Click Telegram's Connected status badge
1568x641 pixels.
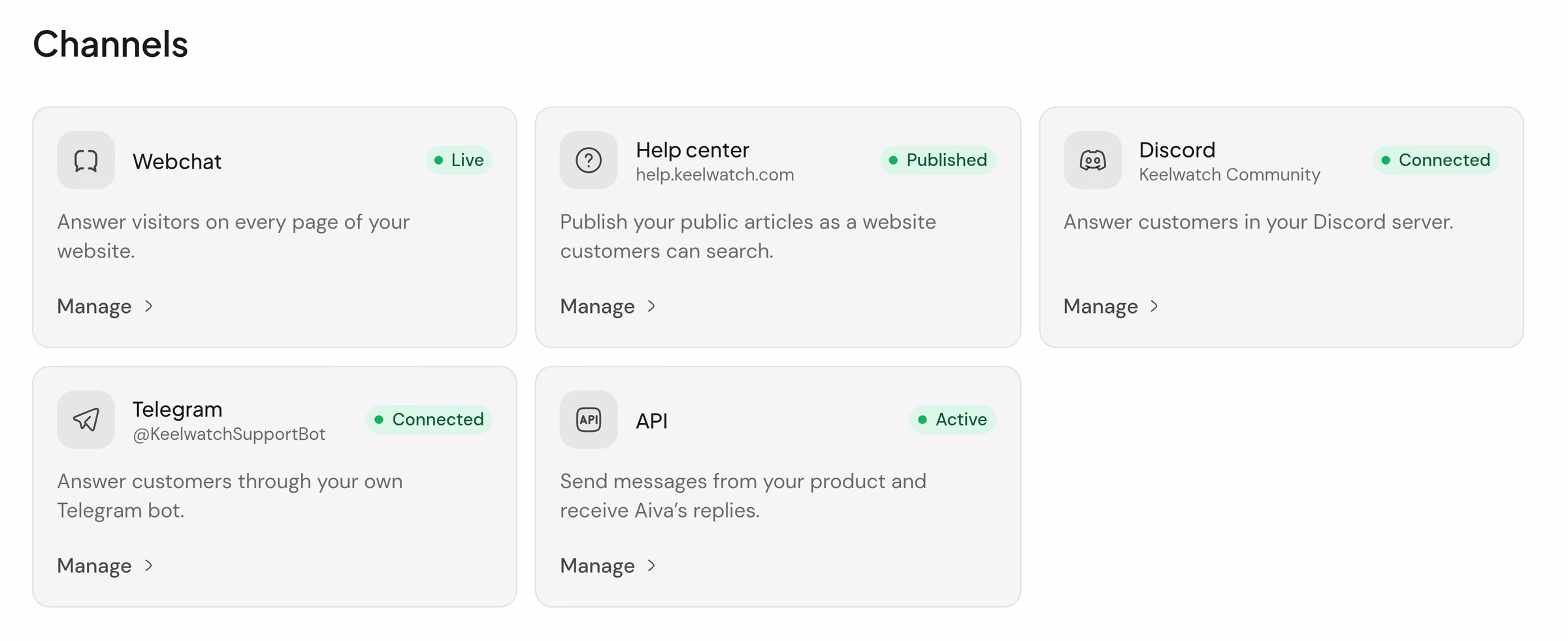(429, 419)
